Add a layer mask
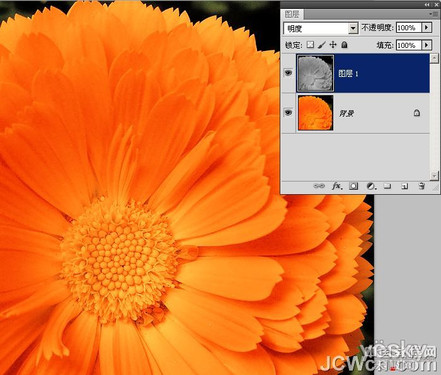The width and height of the screenshot is (441, 375). pyautogui.click(x=354, y=186)
